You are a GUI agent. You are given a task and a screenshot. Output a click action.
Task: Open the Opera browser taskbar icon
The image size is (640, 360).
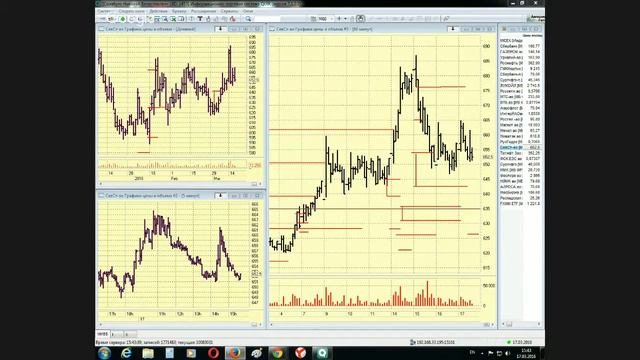point(213,353)
